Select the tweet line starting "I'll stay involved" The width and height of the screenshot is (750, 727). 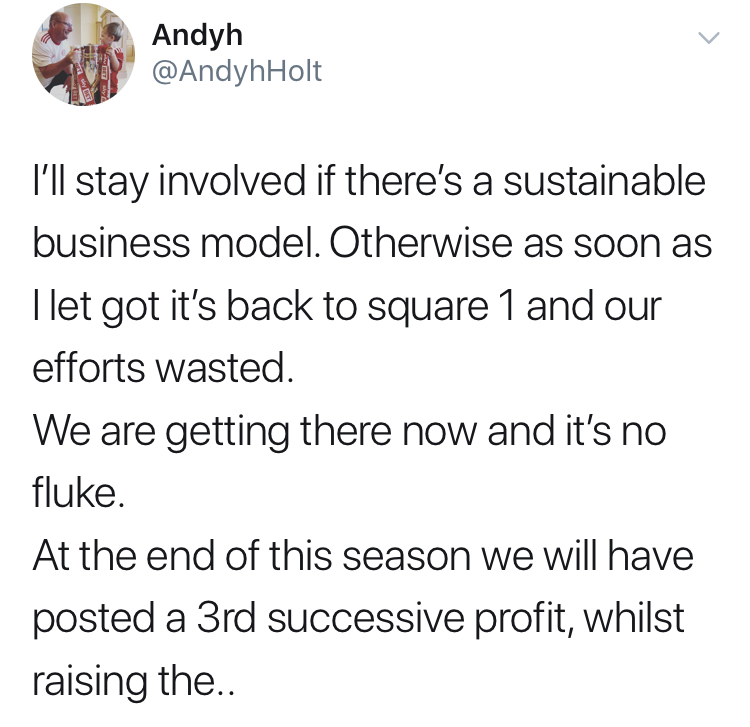(x=369, y=182)
